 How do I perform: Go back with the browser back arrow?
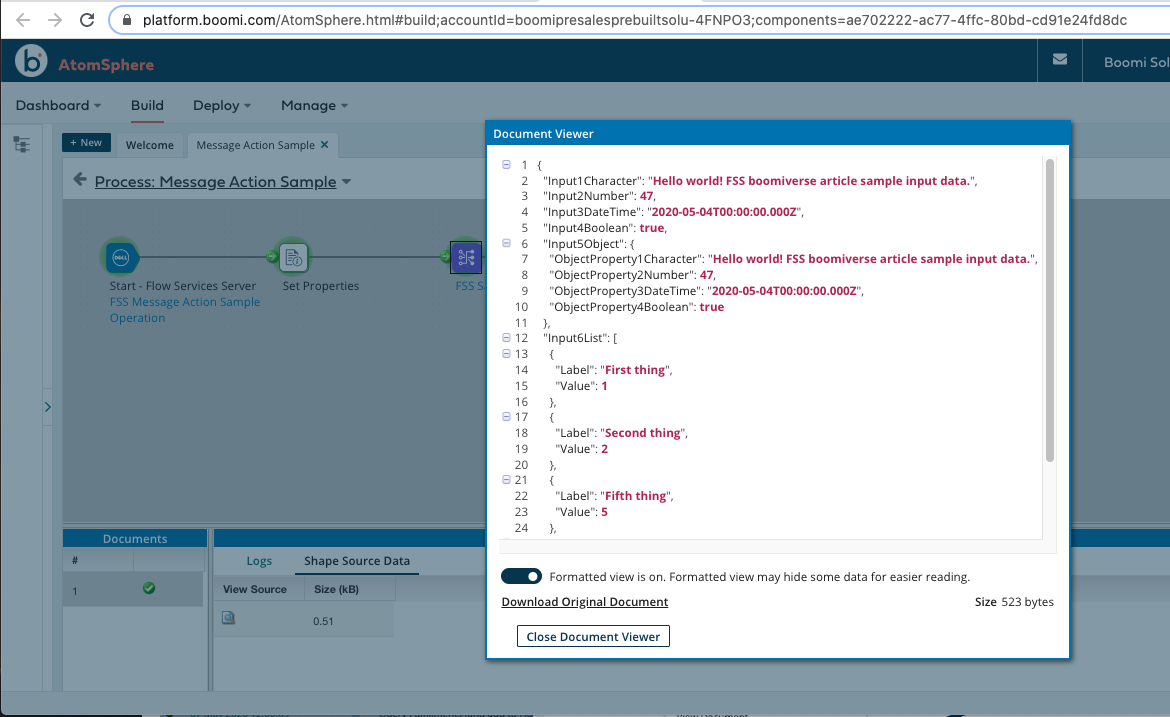tap(22, 20)
